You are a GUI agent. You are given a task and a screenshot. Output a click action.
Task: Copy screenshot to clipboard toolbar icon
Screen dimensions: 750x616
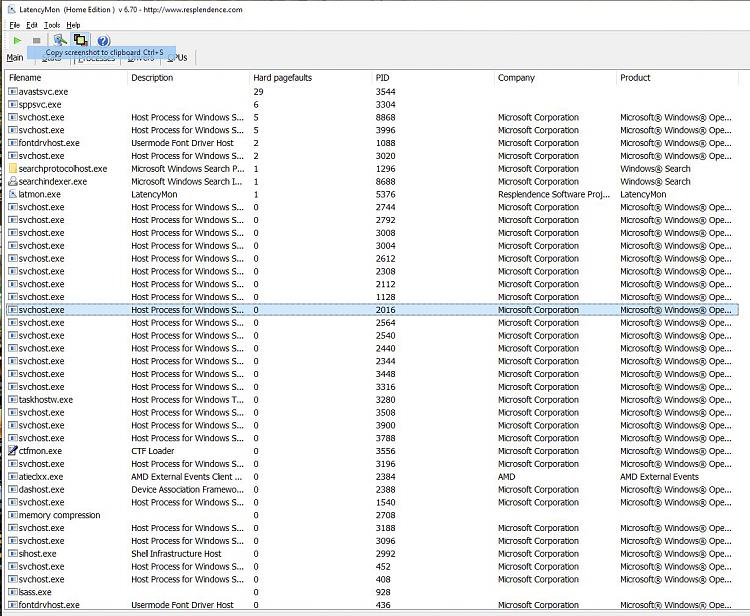coord(80,40)
